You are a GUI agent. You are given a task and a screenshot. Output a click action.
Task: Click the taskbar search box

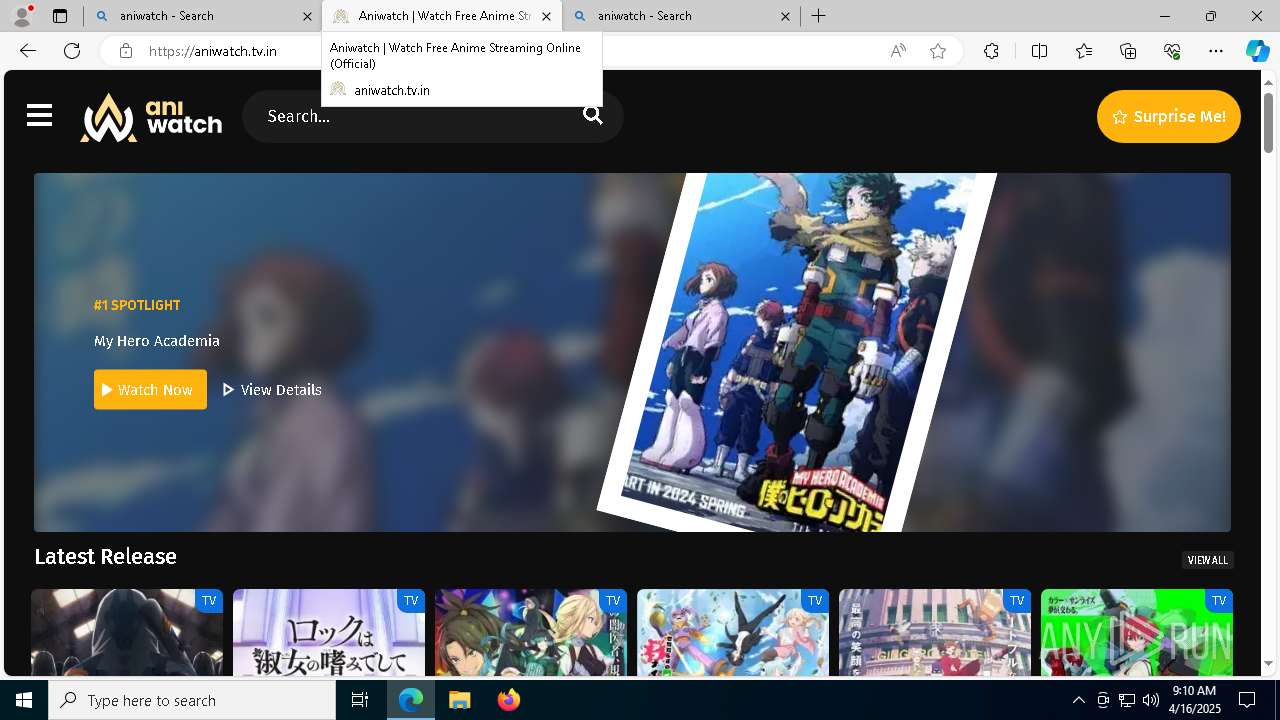coord(192,700)
